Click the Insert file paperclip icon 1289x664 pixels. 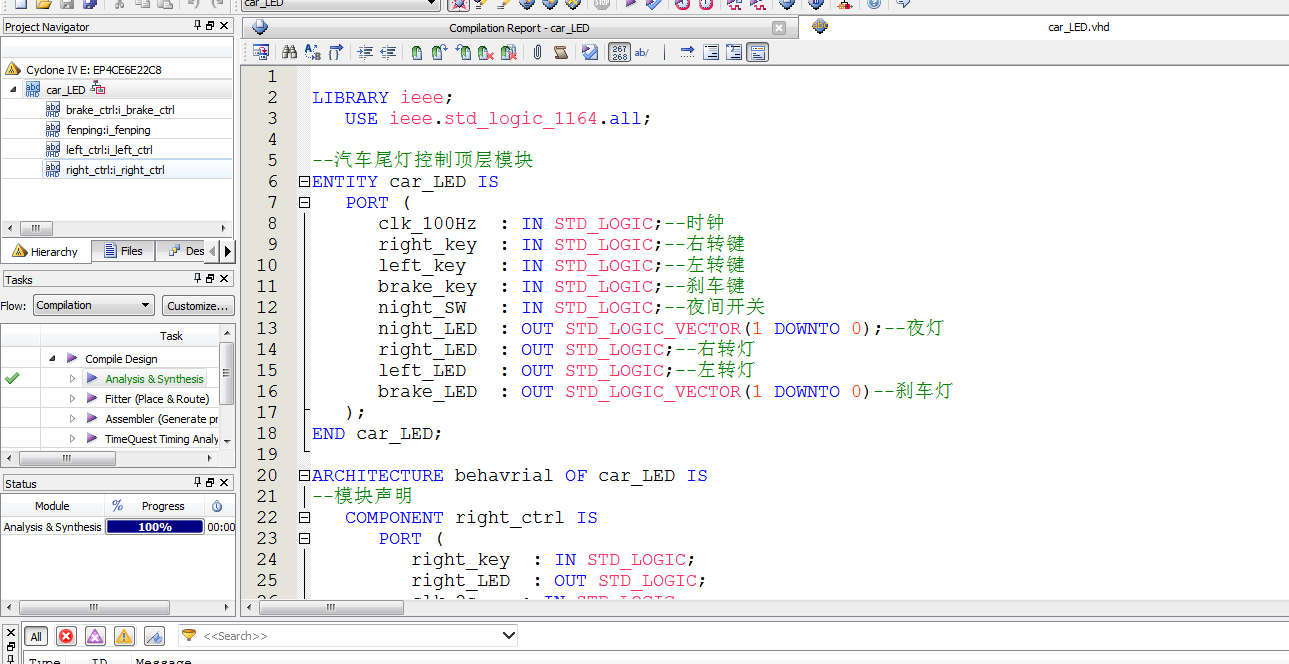537,52
